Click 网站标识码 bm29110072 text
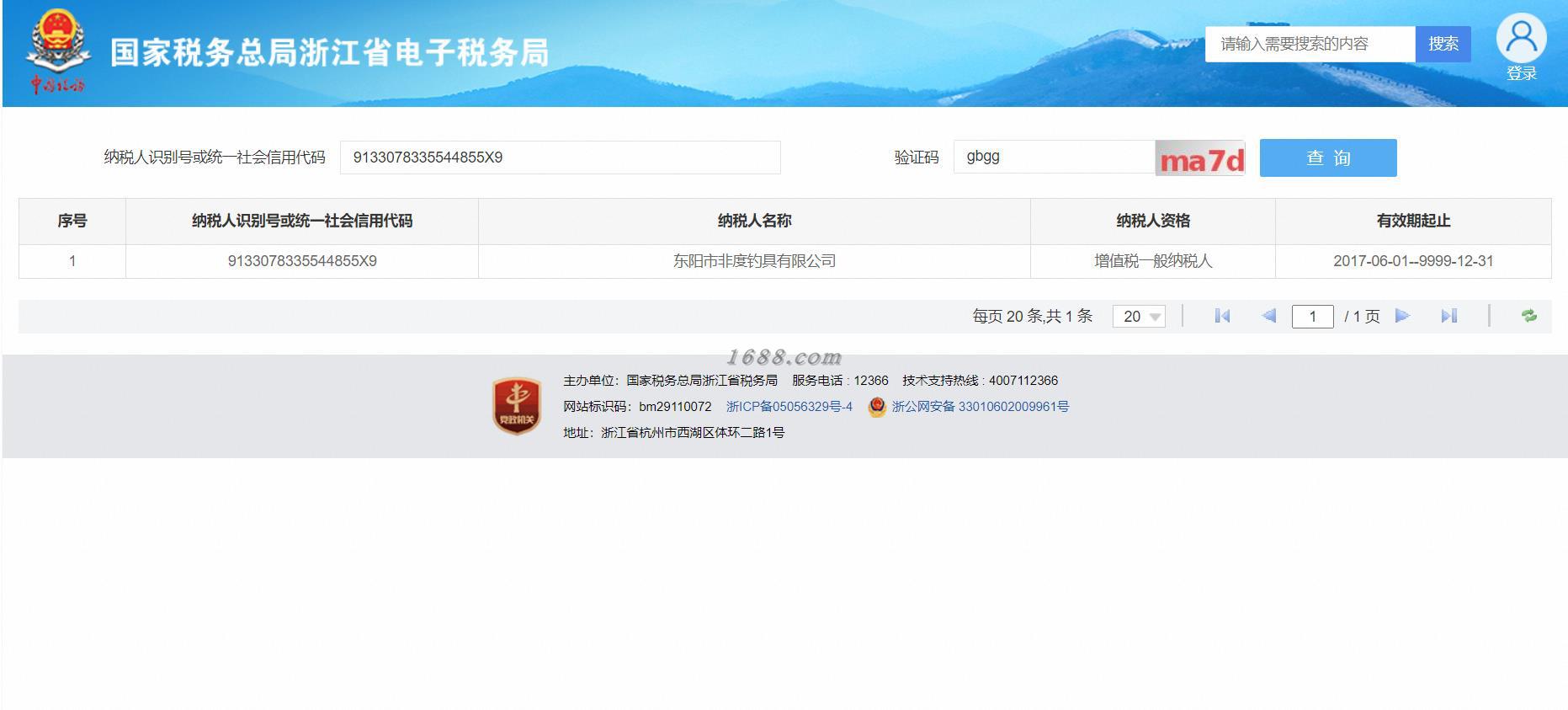Viewport: 1568px width, 710px height. click(637, 407)
